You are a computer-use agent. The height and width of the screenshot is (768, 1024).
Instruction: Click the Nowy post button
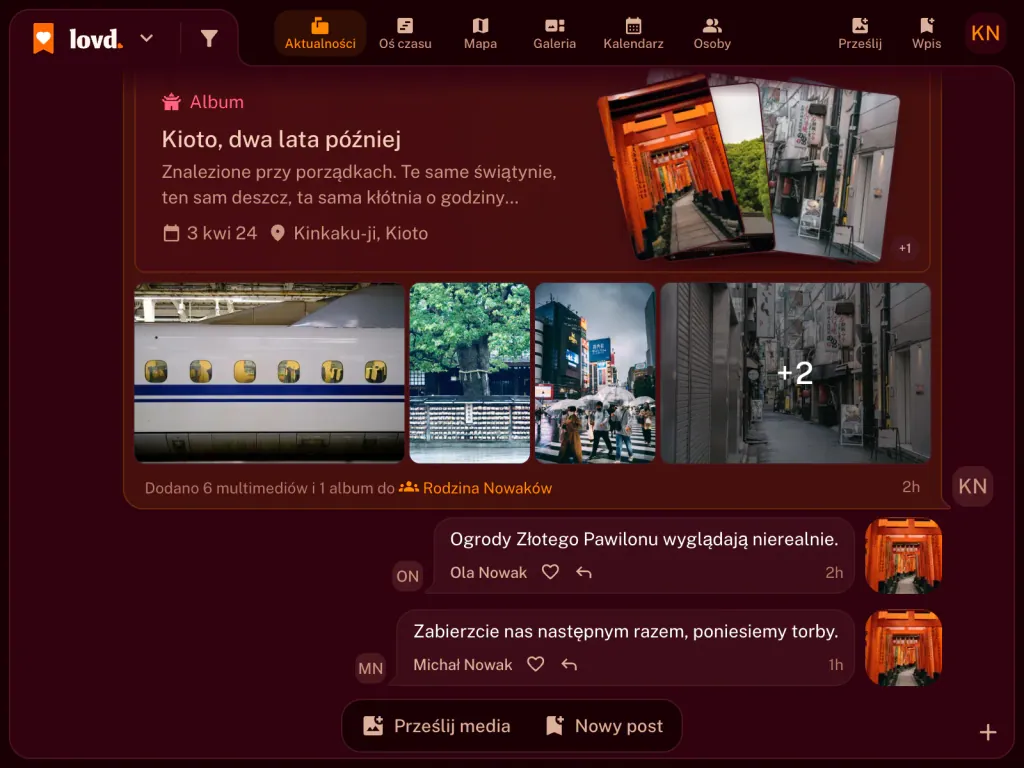[604, 726]
